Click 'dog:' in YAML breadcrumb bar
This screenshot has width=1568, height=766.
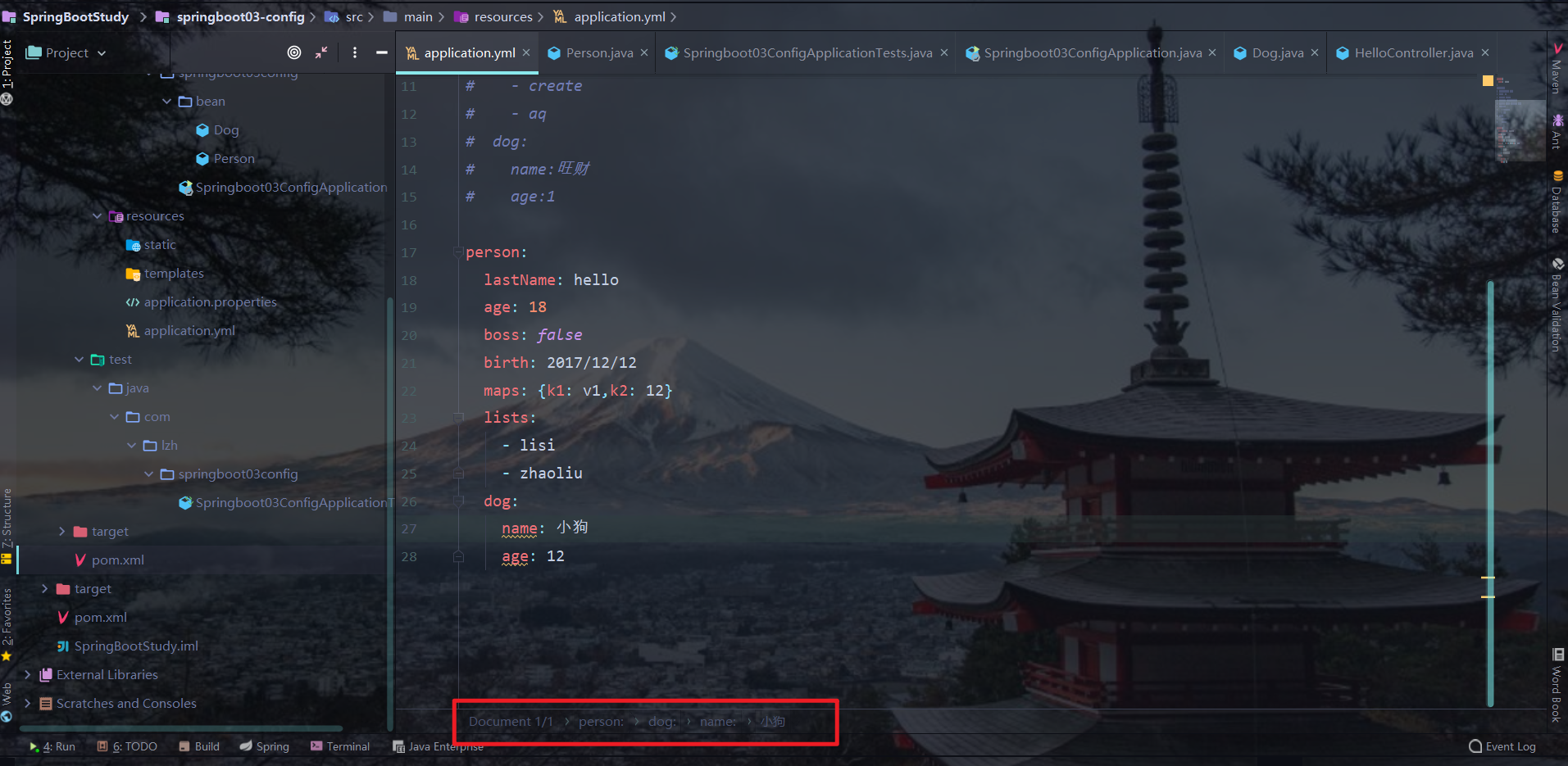(x=662, y=722)
